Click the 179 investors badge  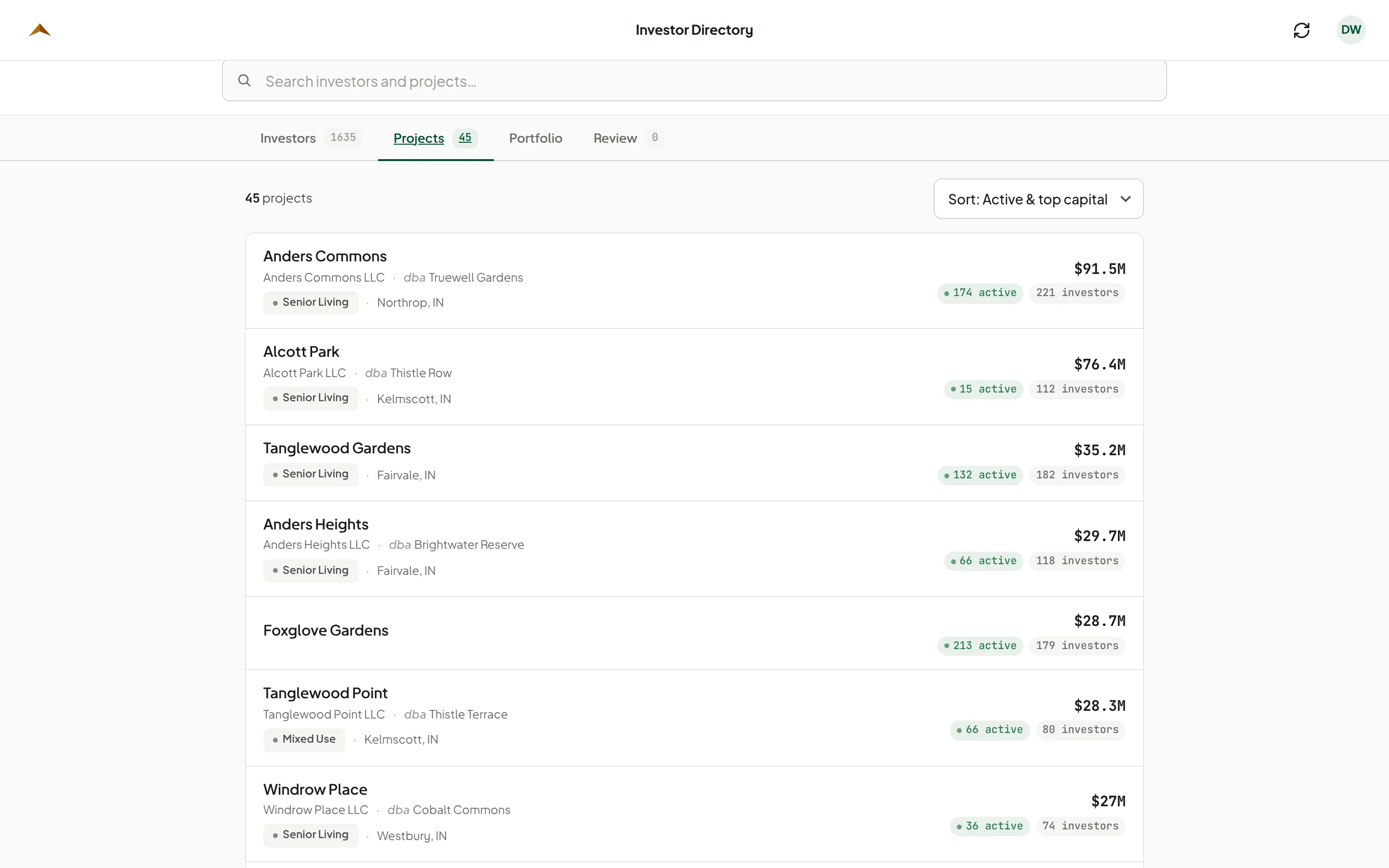(x=1077, y=646)
